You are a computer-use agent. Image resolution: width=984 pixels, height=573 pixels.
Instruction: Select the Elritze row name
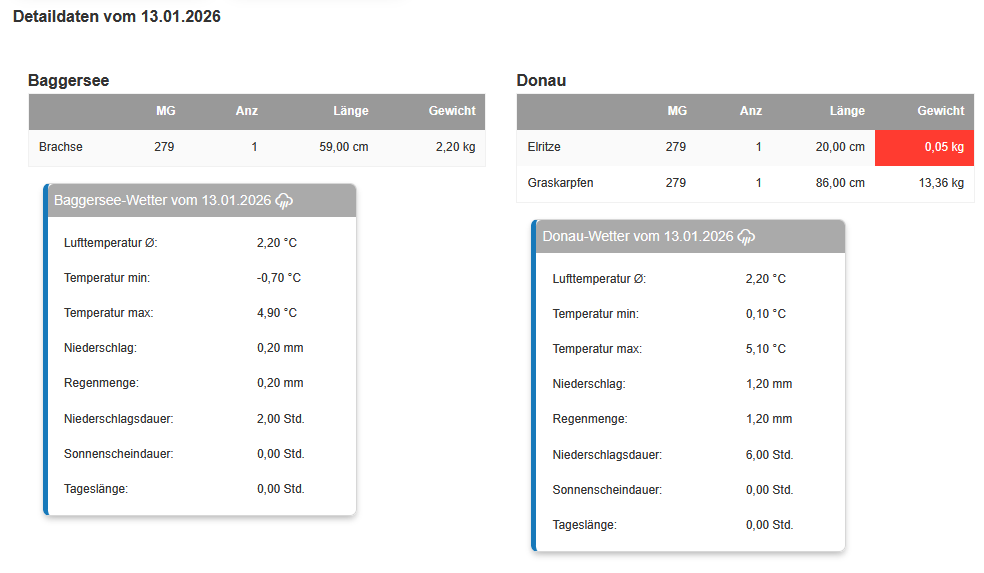pyautogui.click(x=544, y=147)
